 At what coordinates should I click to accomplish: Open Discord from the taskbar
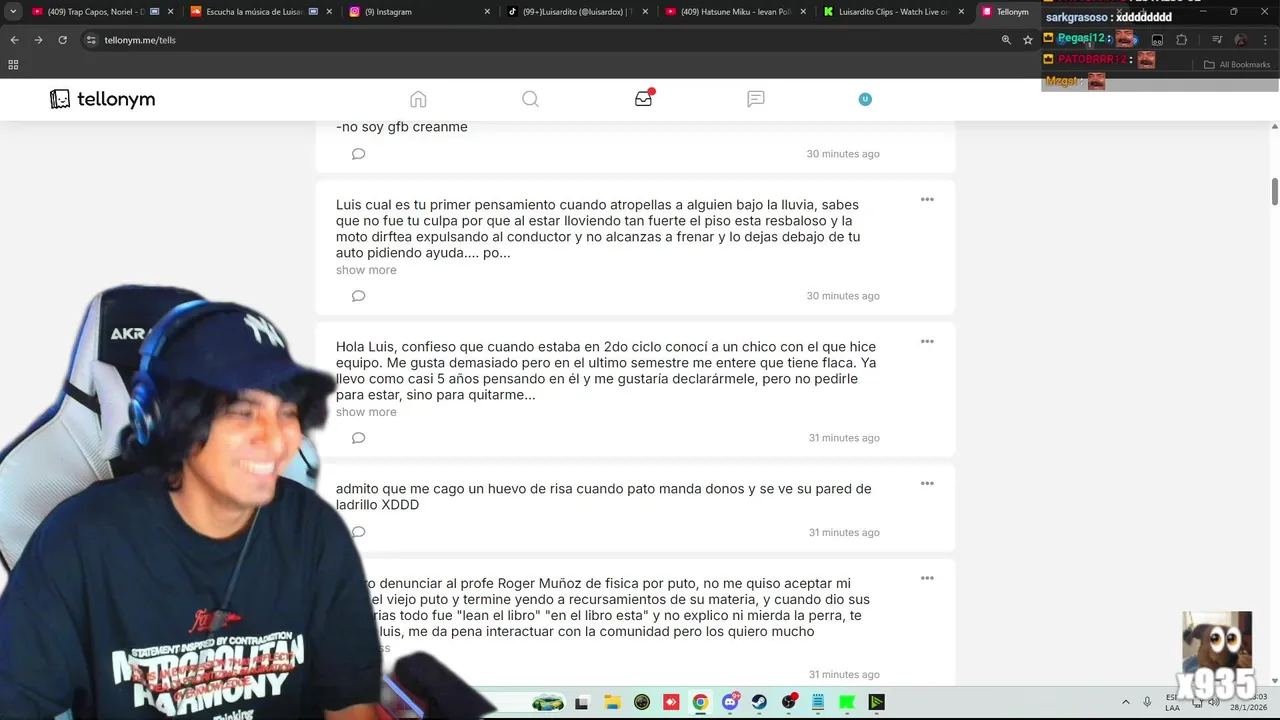click(731, 702)
